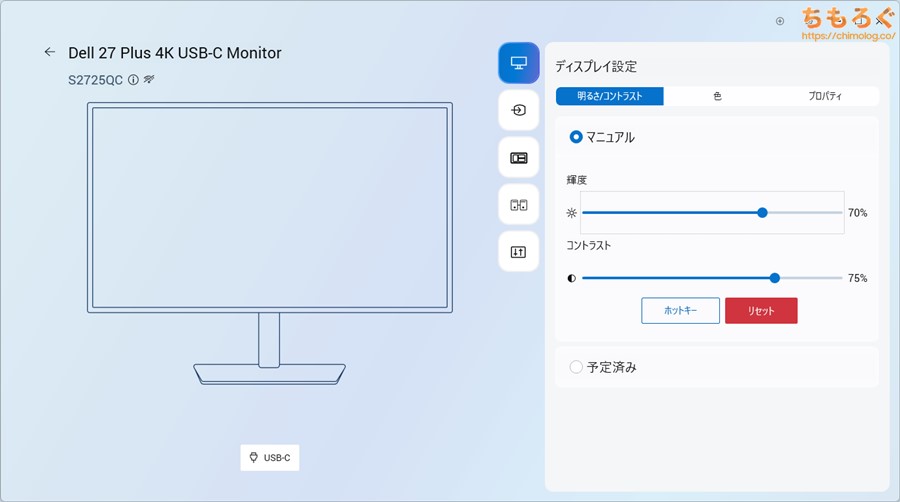Open the window layout arrangement sidebar icon
The image size is (900, 502).
(x=518, y=158)
